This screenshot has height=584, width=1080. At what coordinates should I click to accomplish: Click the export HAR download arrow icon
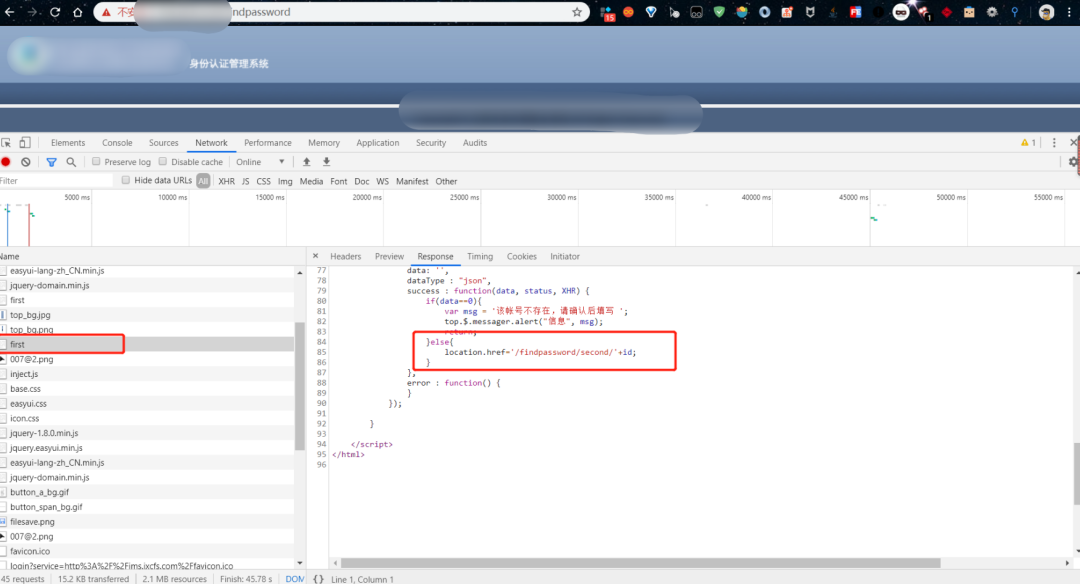[326, 162]
